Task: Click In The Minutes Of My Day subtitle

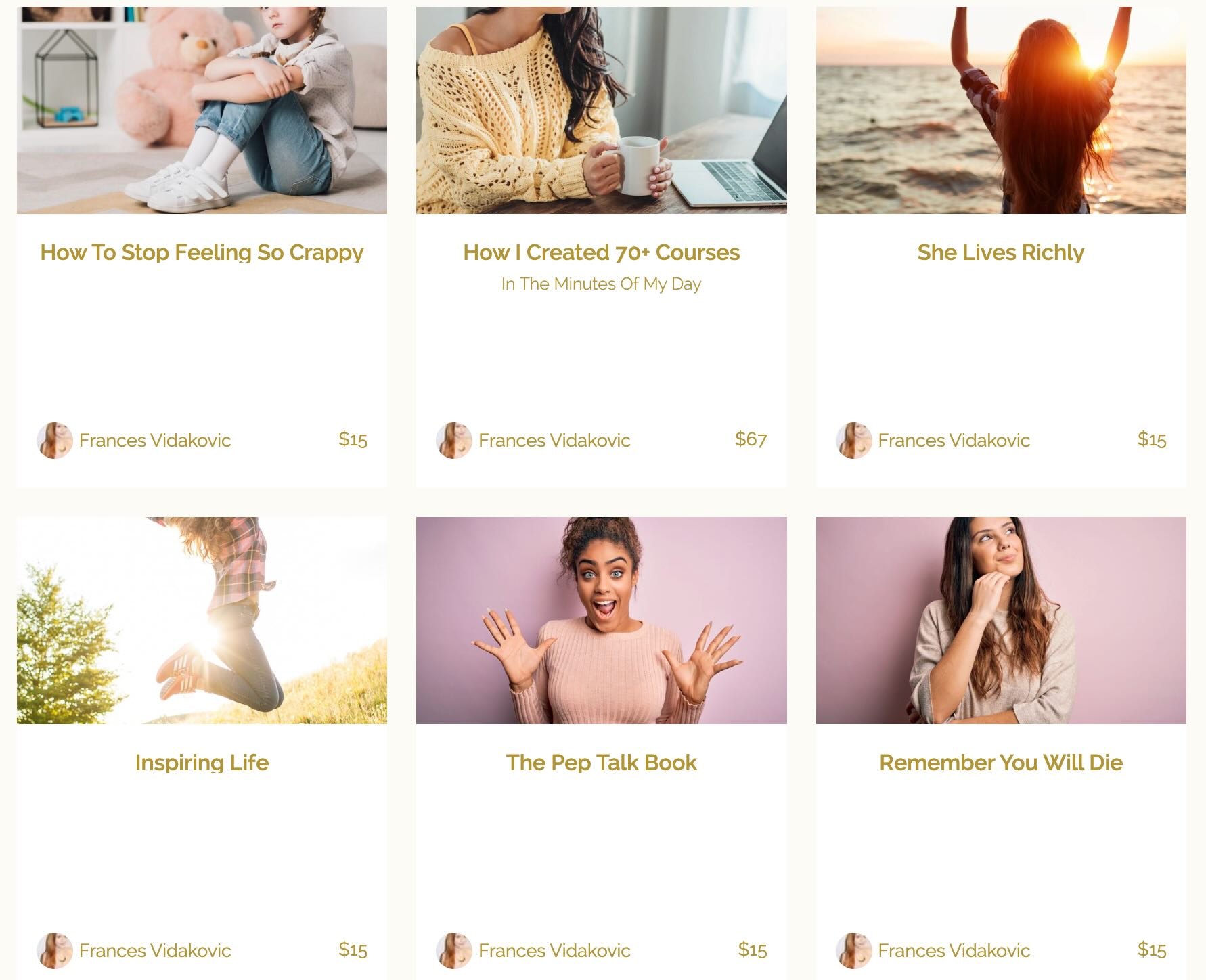Action: 602,284
